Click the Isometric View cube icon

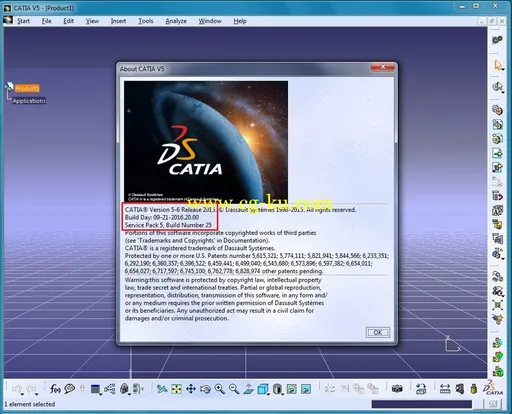click(263, 389)
